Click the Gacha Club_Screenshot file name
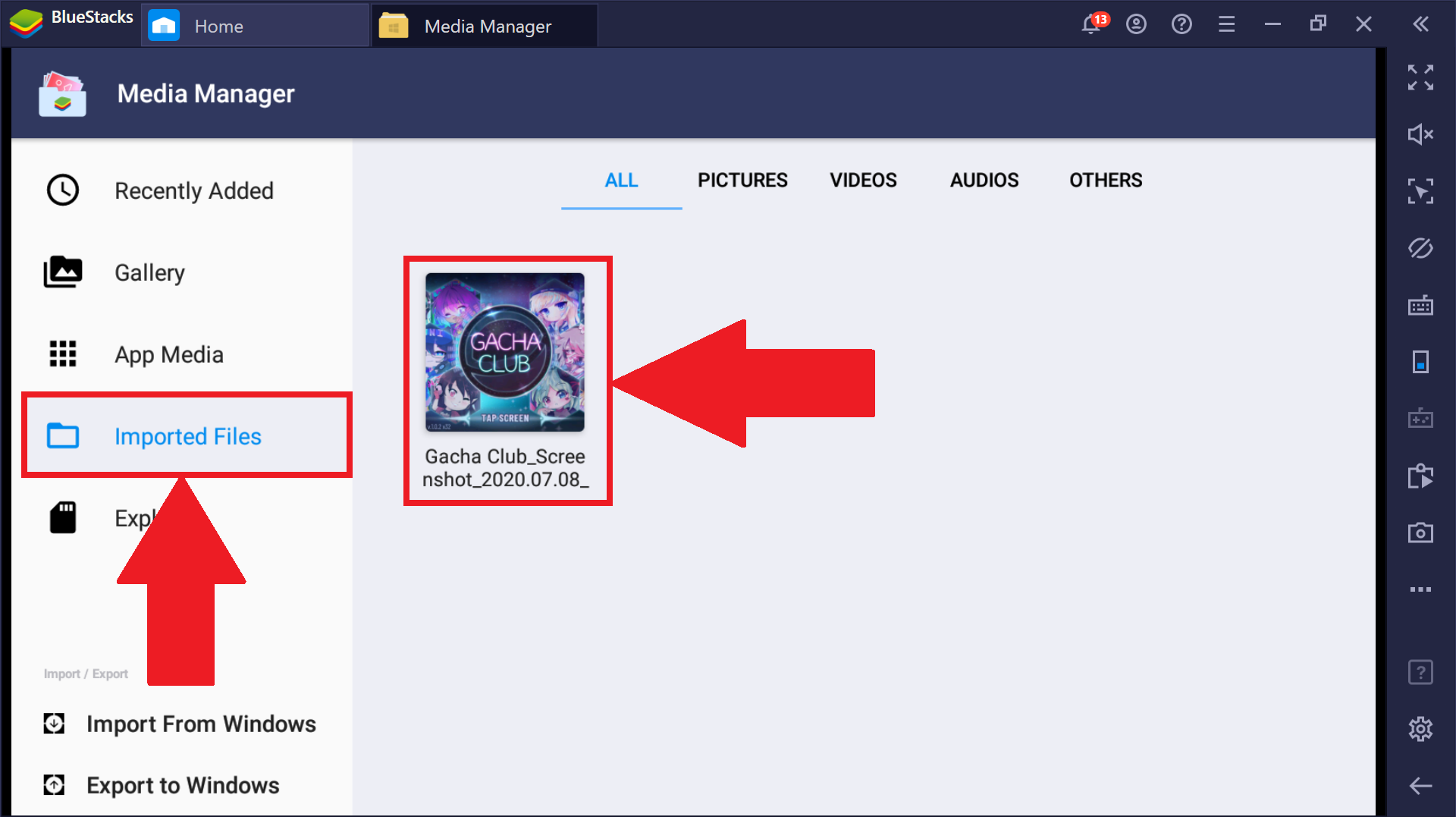The height and width of the screenshot is (817, 1456). [505, 468]
